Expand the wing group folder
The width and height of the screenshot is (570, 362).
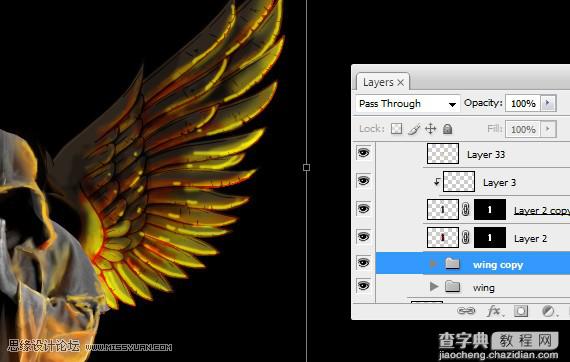pyautogui.click(x=433, y=287)
